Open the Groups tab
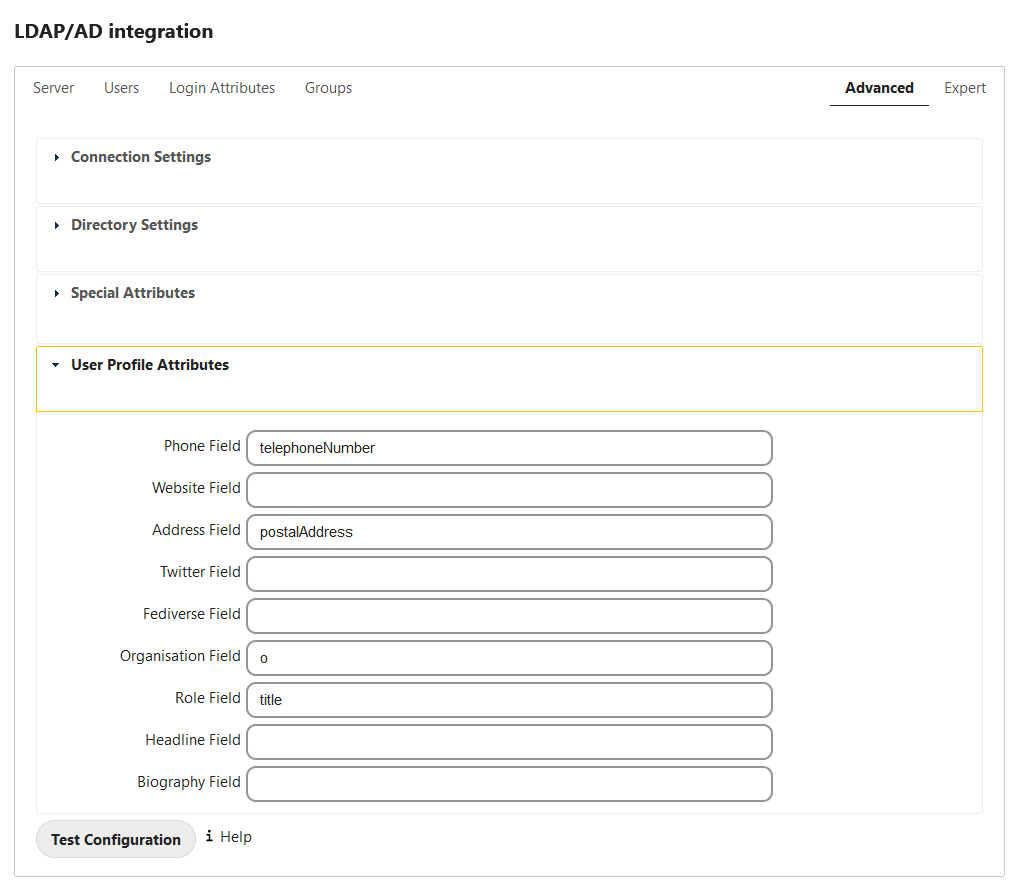1021x891 pixels. point(328,88)
